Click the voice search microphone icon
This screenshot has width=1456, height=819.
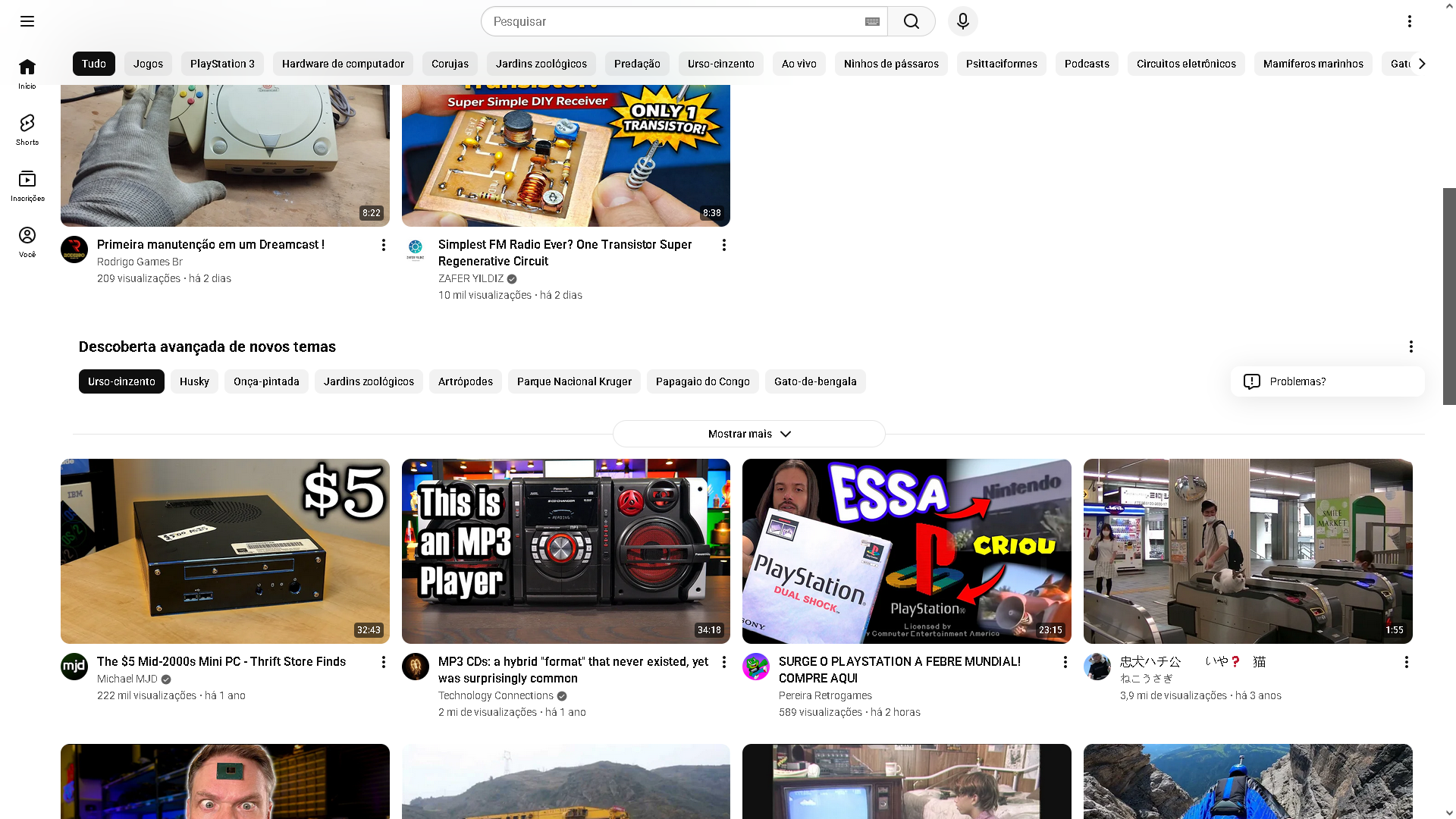tap(962, 21)
